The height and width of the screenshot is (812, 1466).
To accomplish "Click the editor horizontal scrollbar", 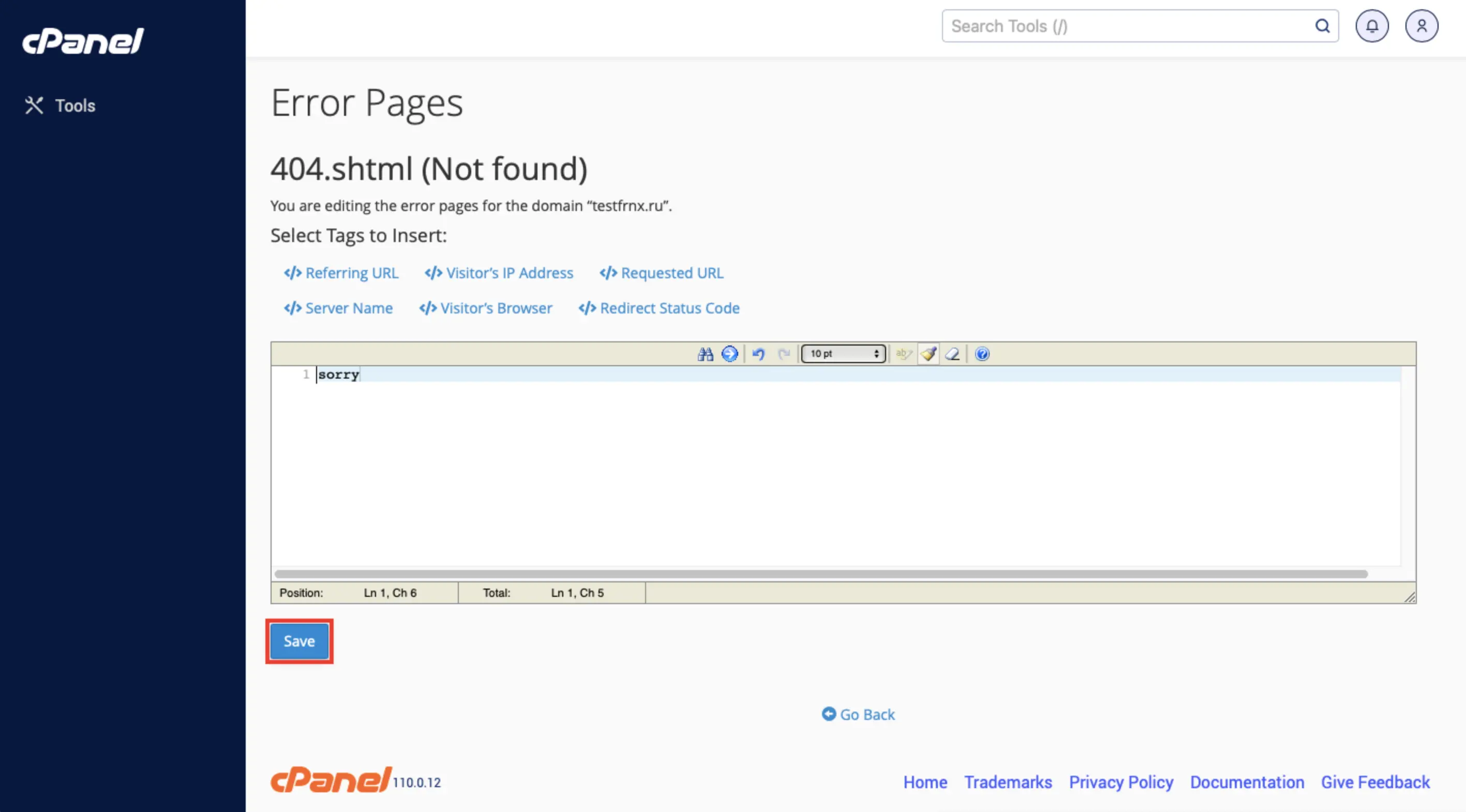I will click(x=820, y=574).
